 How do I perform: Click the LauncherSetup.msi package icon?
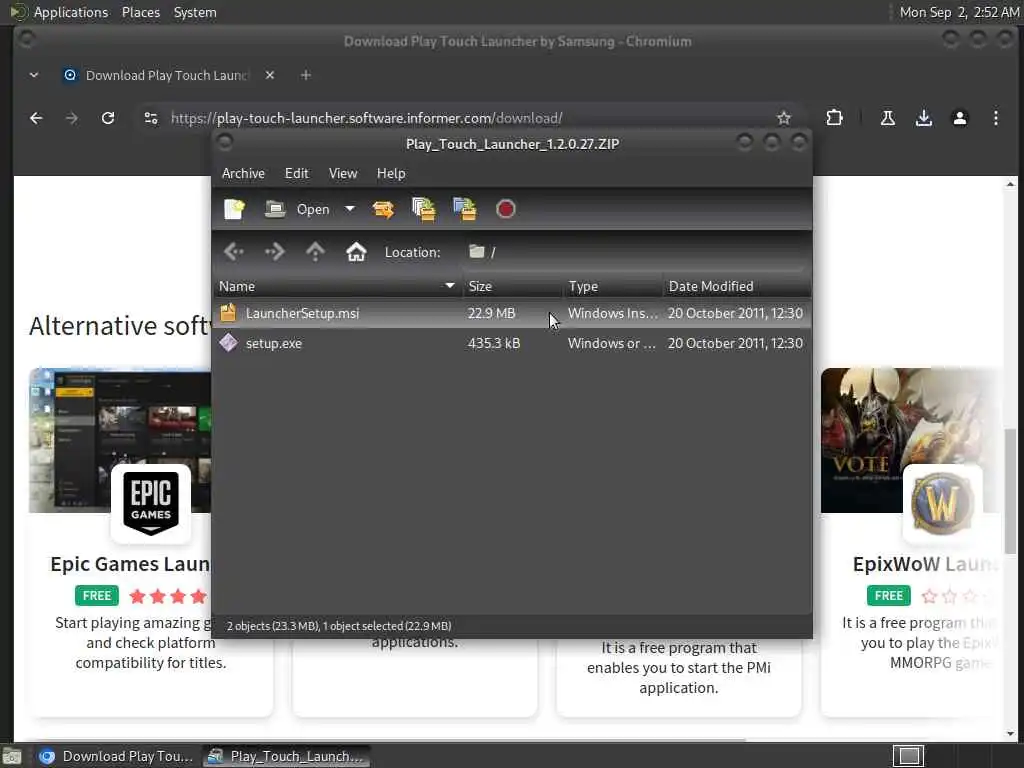point(228,313)
